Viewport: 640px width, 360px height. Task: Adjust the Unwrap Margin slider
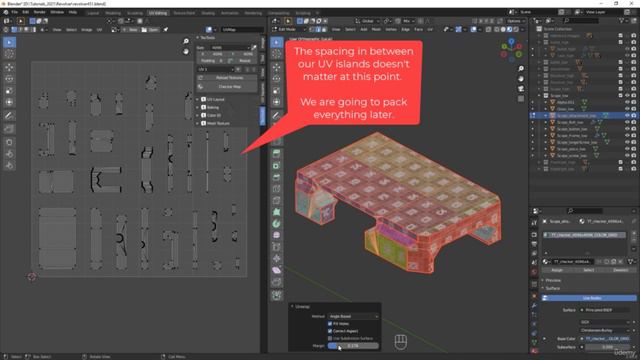click(353, 346)
